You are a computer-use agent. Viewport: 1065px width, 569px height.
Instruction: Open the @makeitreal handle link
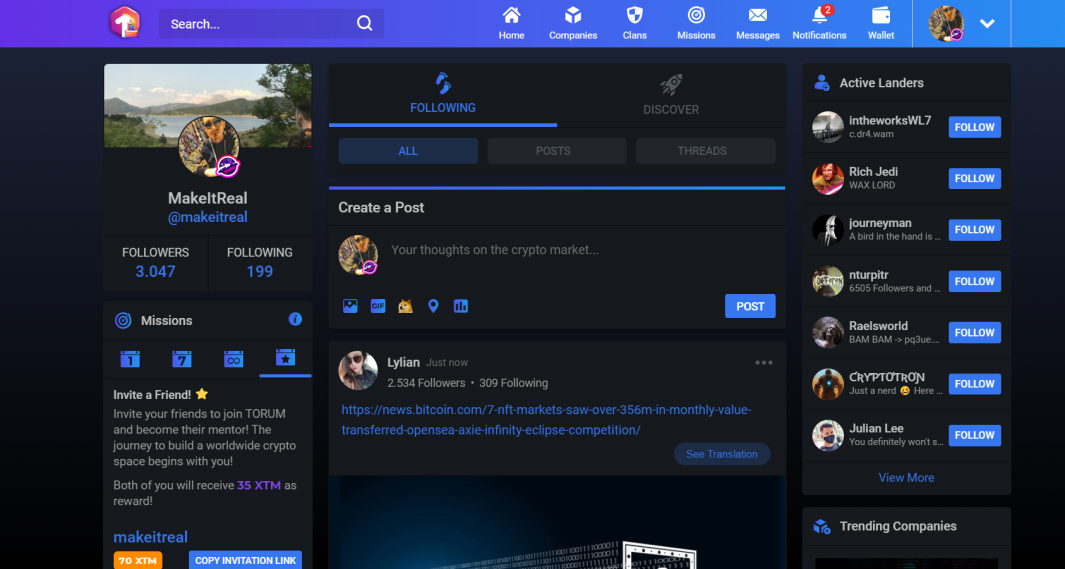(208, 217)
